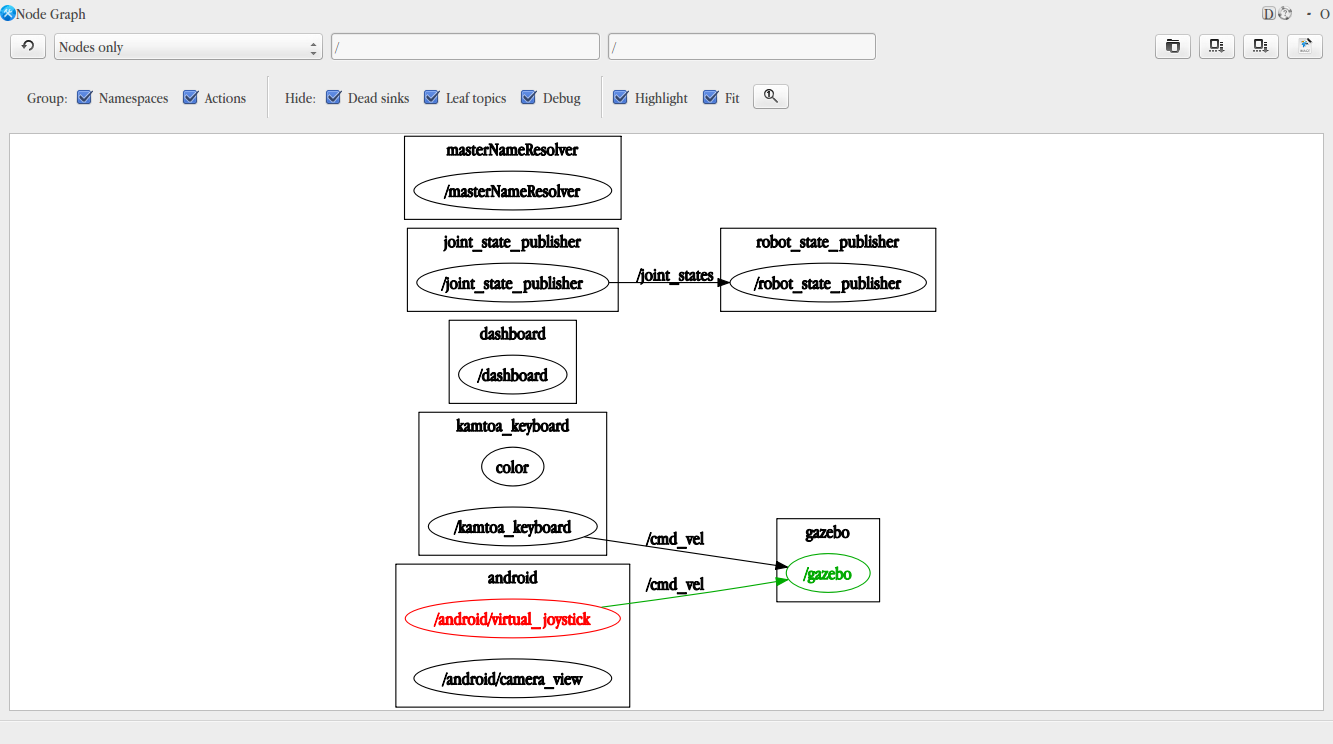This screenshot has height=744, width=1333.
Task: Disable the Highlight checkbox
Action: (620, 97)
